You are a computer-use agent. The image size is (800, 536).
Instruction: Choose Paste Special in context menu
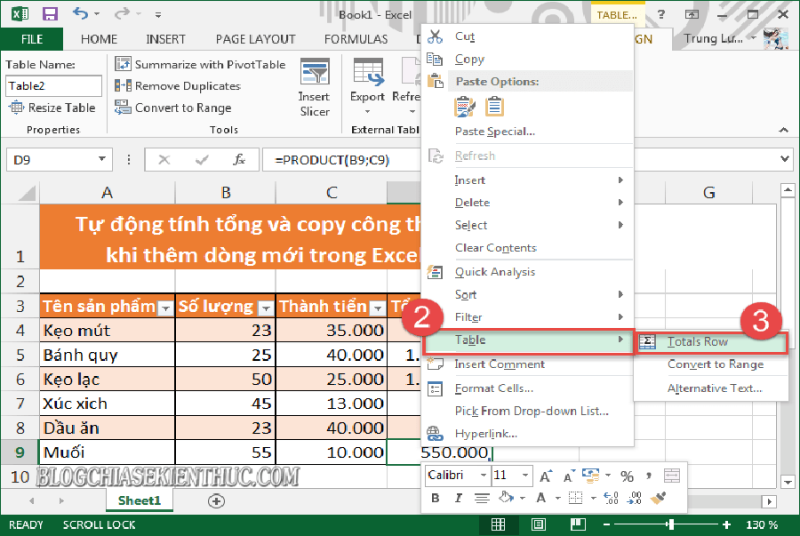495,132
